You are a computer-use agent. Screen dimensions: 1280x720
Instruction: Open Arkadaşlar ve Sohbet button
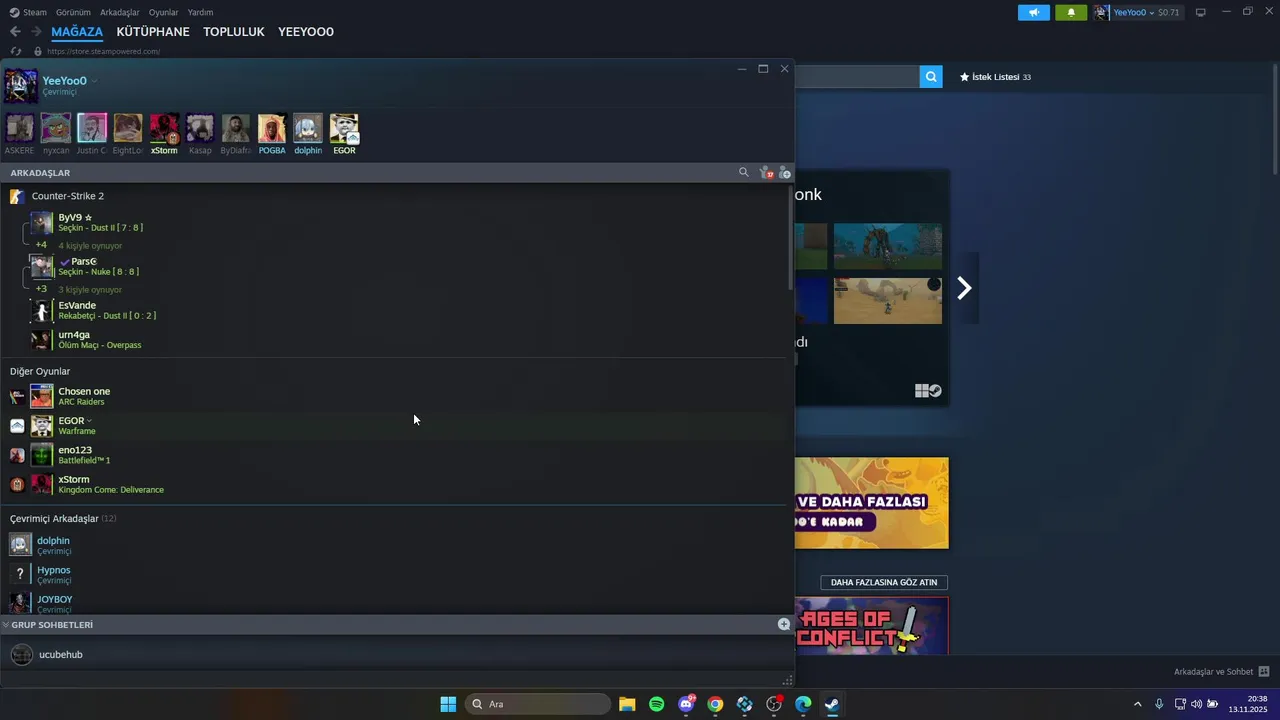click(1221, 671)
